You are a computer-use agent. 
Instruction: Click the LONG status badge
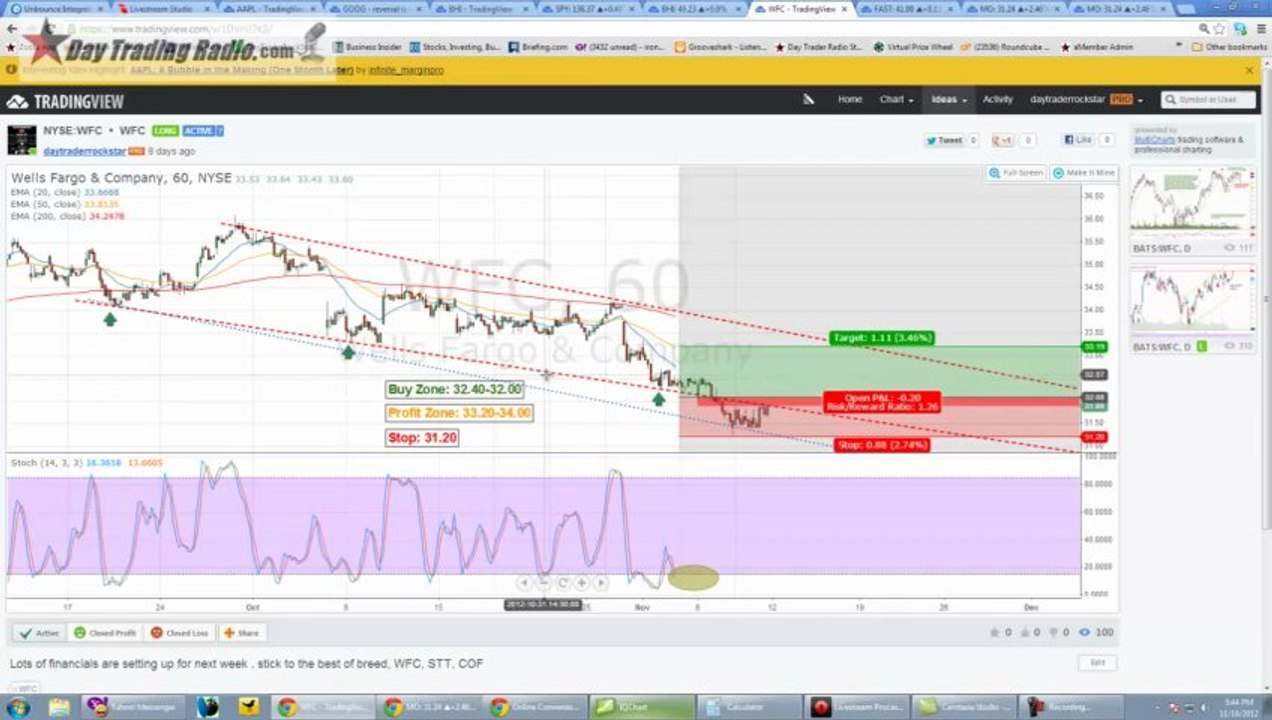(x=165, y=131)
